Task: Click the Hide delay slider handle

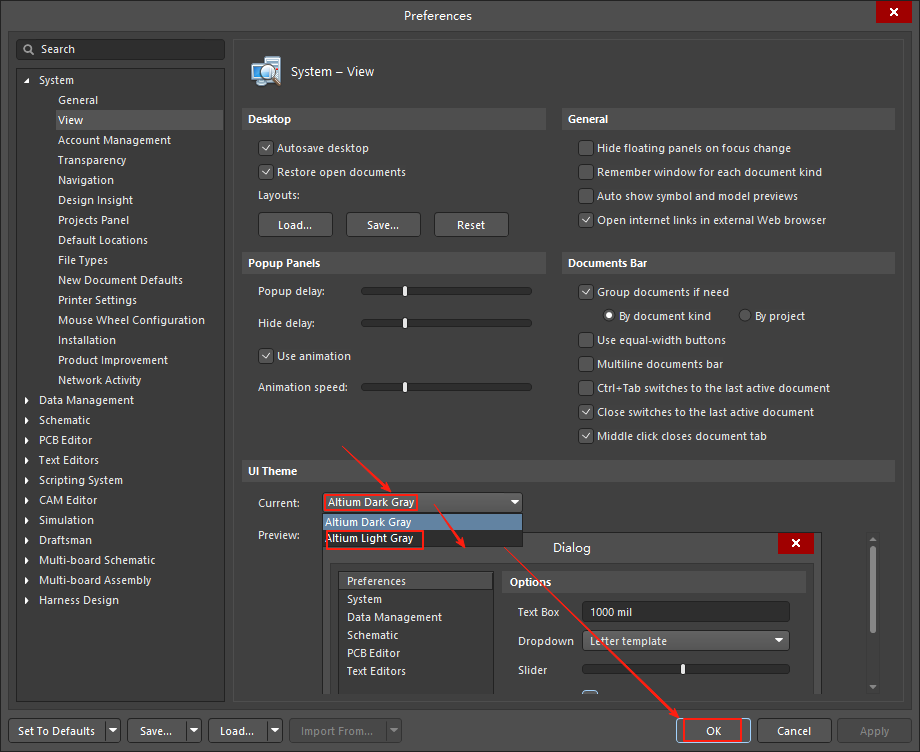Action: 405,323
